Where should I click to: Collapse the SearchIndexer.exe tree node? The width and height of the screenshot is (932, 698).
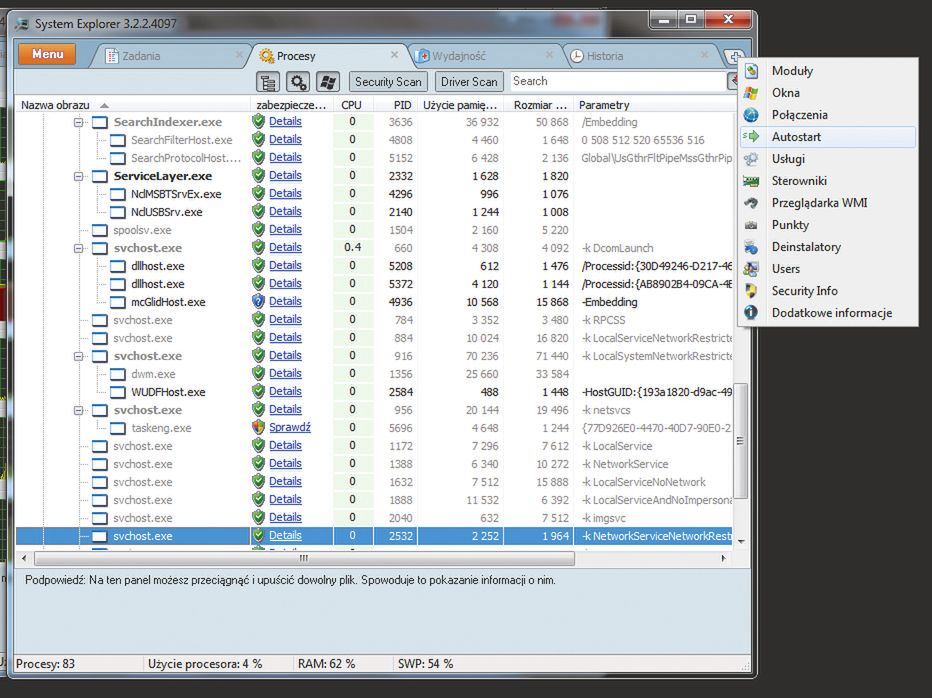(x=78, y=122)
